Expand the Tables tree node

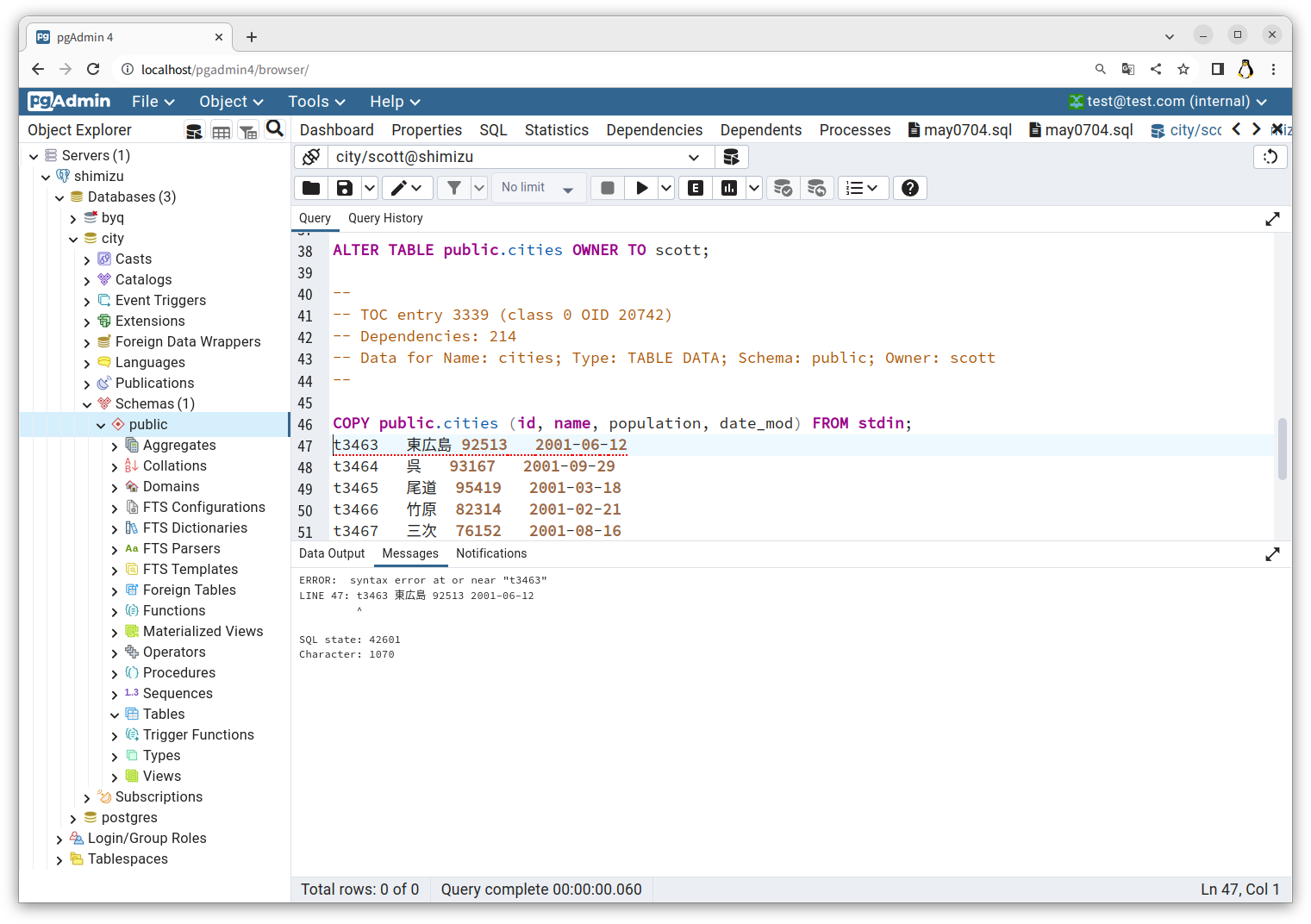point(115,714)
